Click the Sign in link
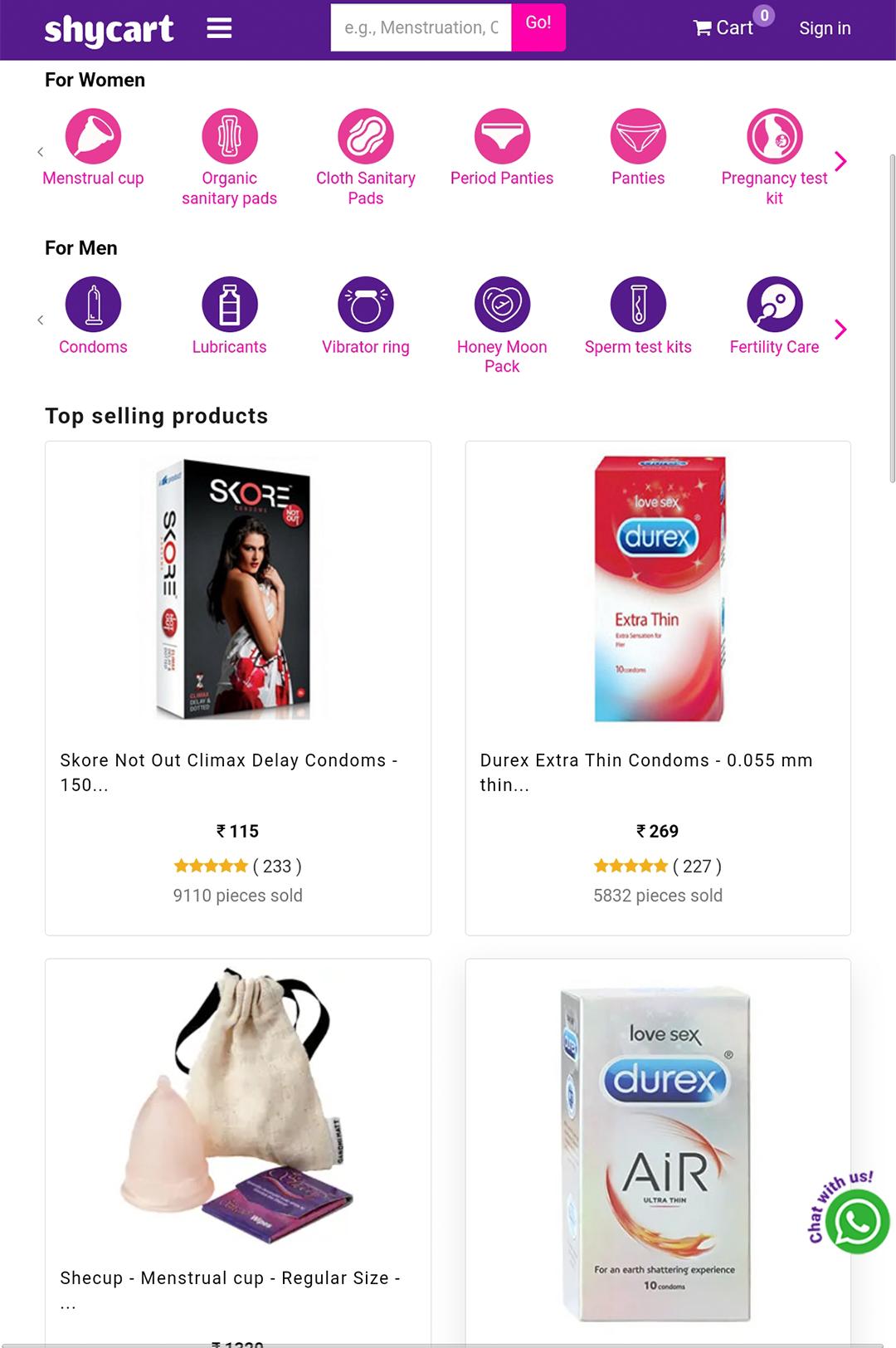 (x=825, y=28)
